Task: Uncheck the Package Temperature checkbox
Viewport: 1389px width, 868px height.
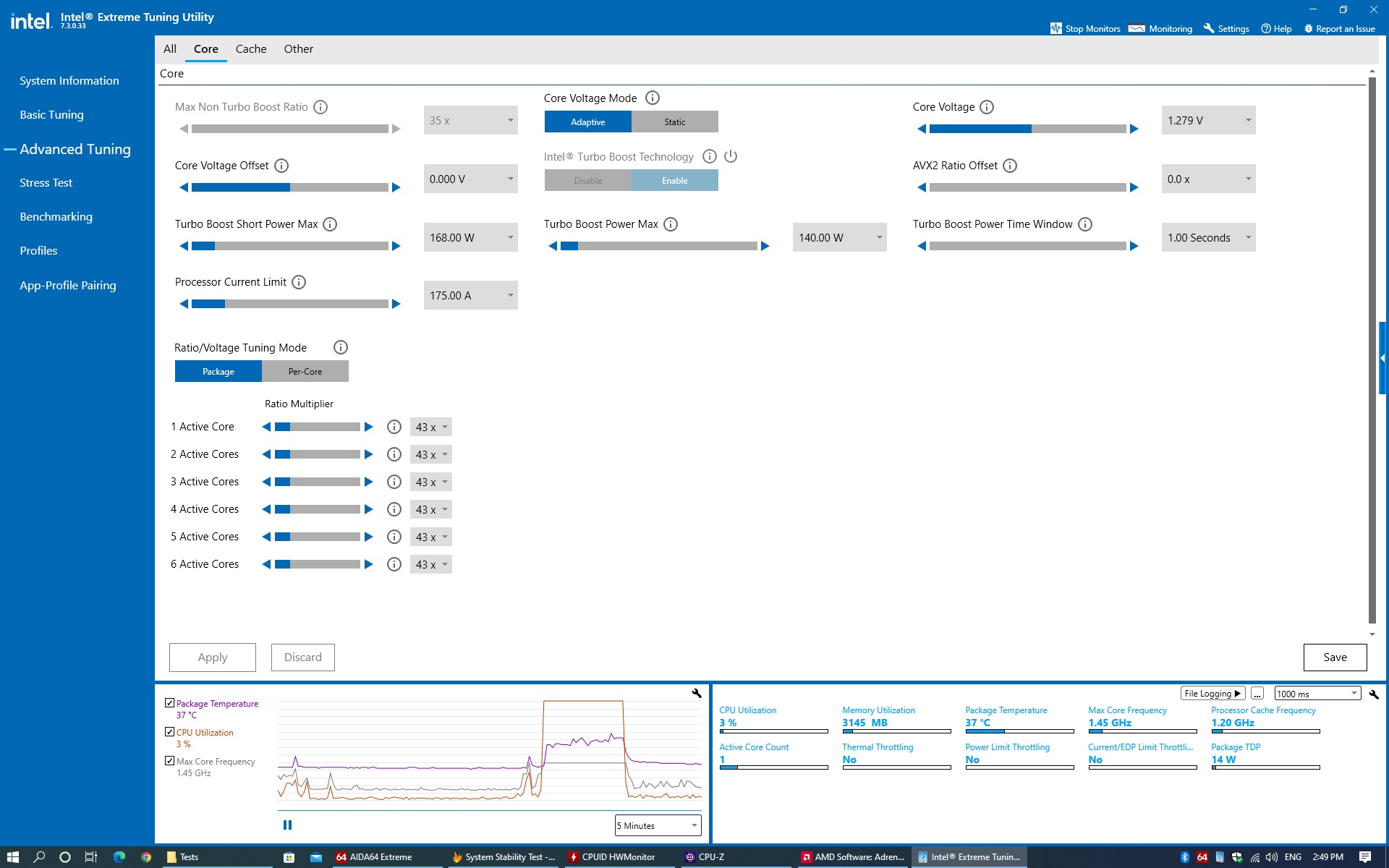Action: tap(169, 703)
